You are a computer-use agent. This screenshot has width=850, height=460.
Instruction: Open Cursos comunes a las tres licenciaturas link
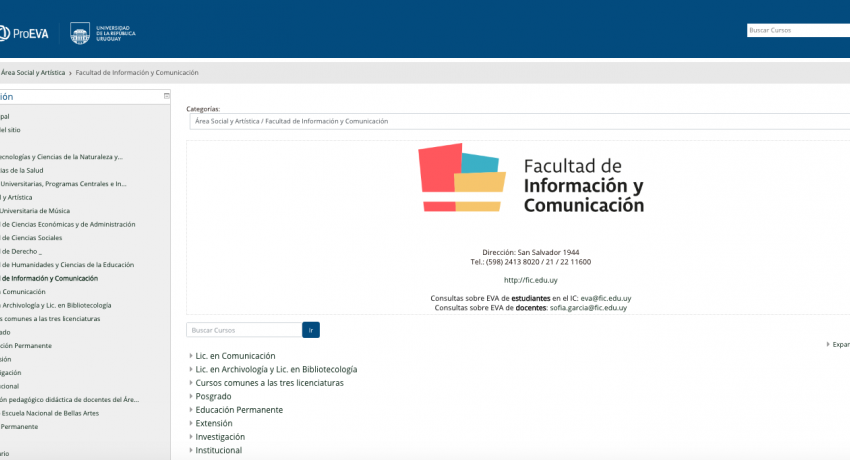coord(269,383)
